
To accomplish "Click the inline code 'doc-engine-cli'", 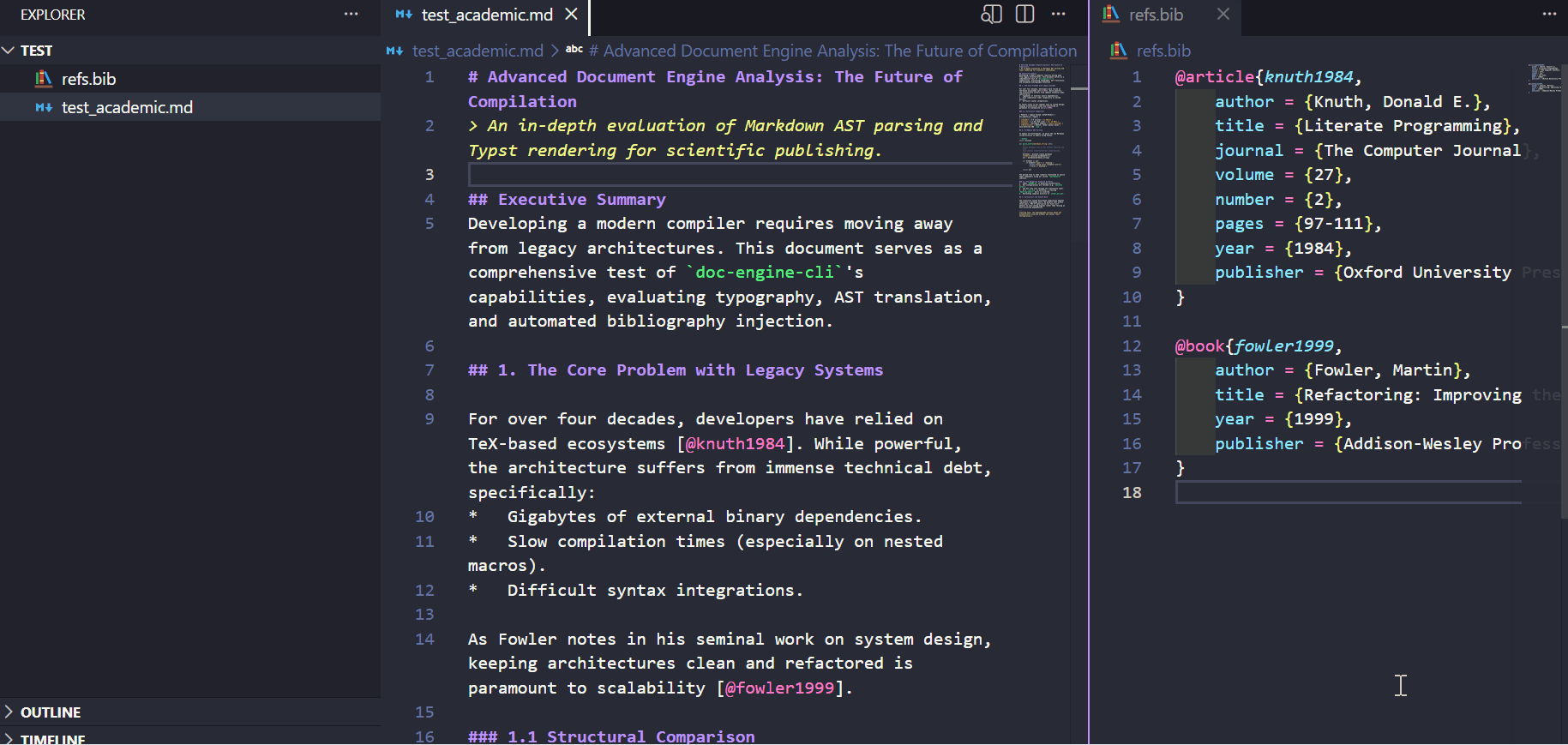I will [765, 273].
